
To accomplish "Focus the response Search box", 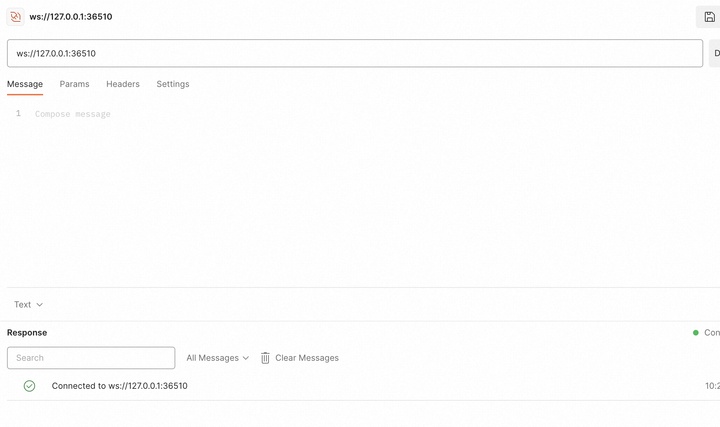I will (x=91, y=358).
